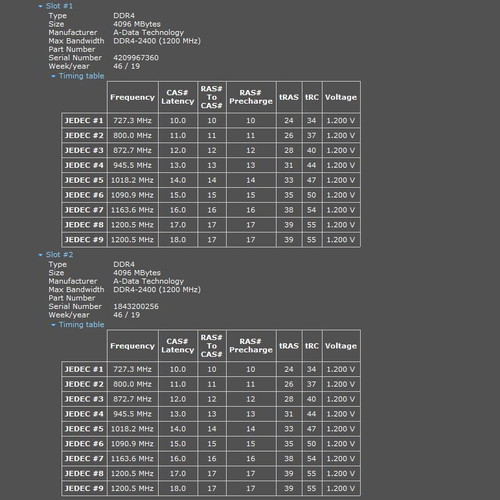Select Slot #2 Max Bandwidth DDR4-2400 value
The height and width of the screenshot is (500, 500).
(x=157, y=289)
